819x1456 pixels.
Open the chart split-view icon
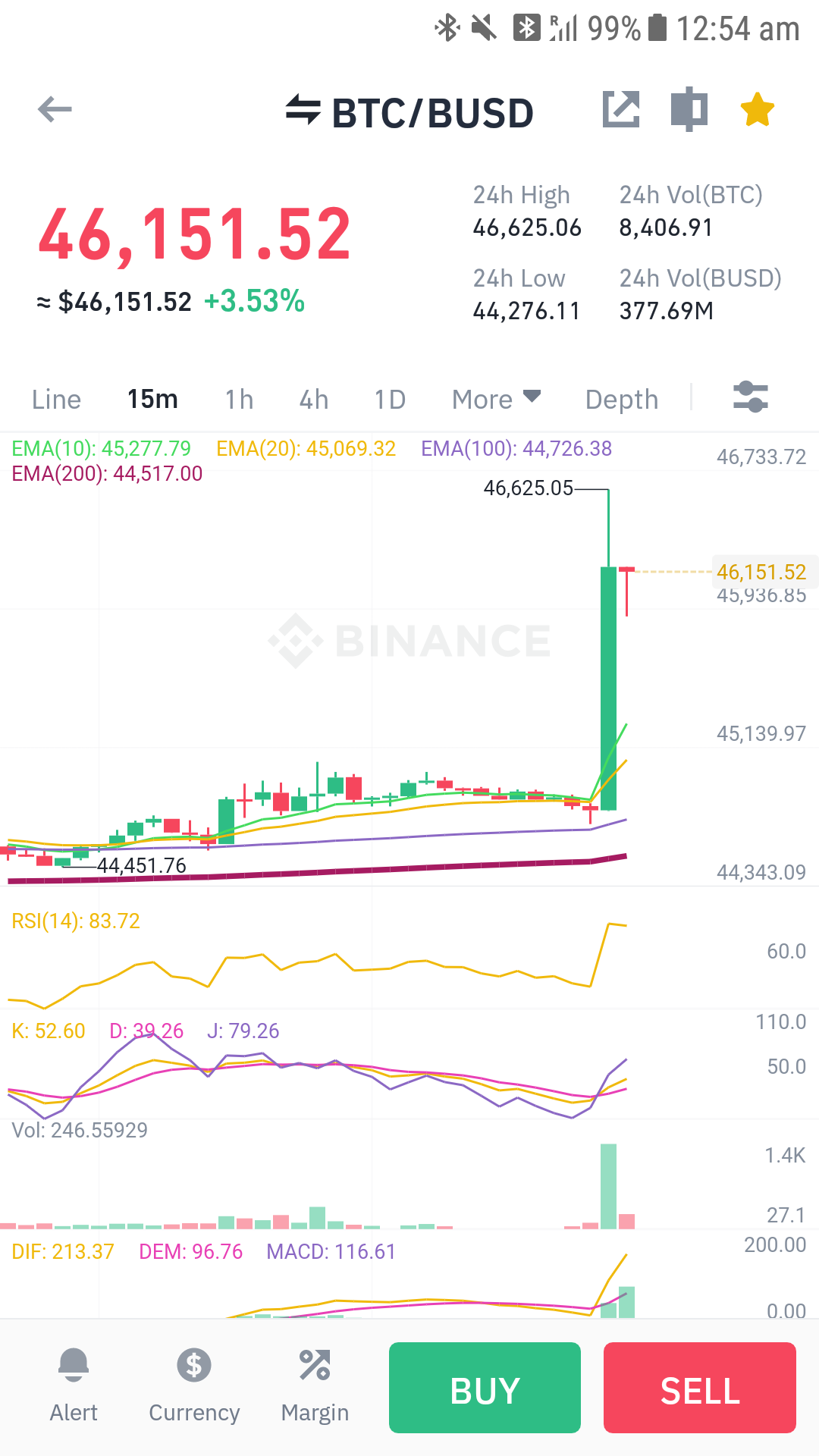point(689,109)
